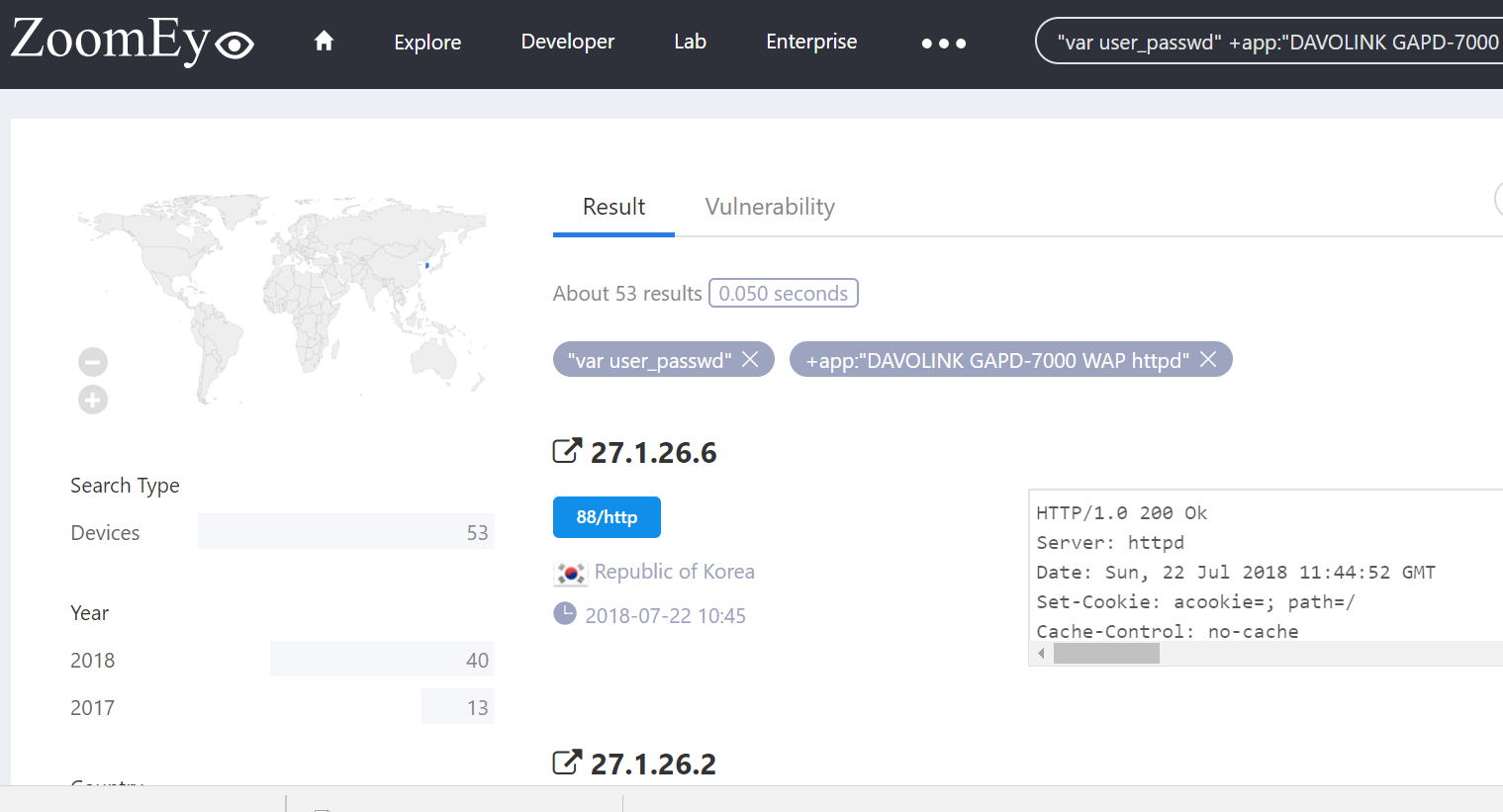Click the ZoomEye logo
Viewport: 1503px width, 812px height.
[x=133, y=42]
